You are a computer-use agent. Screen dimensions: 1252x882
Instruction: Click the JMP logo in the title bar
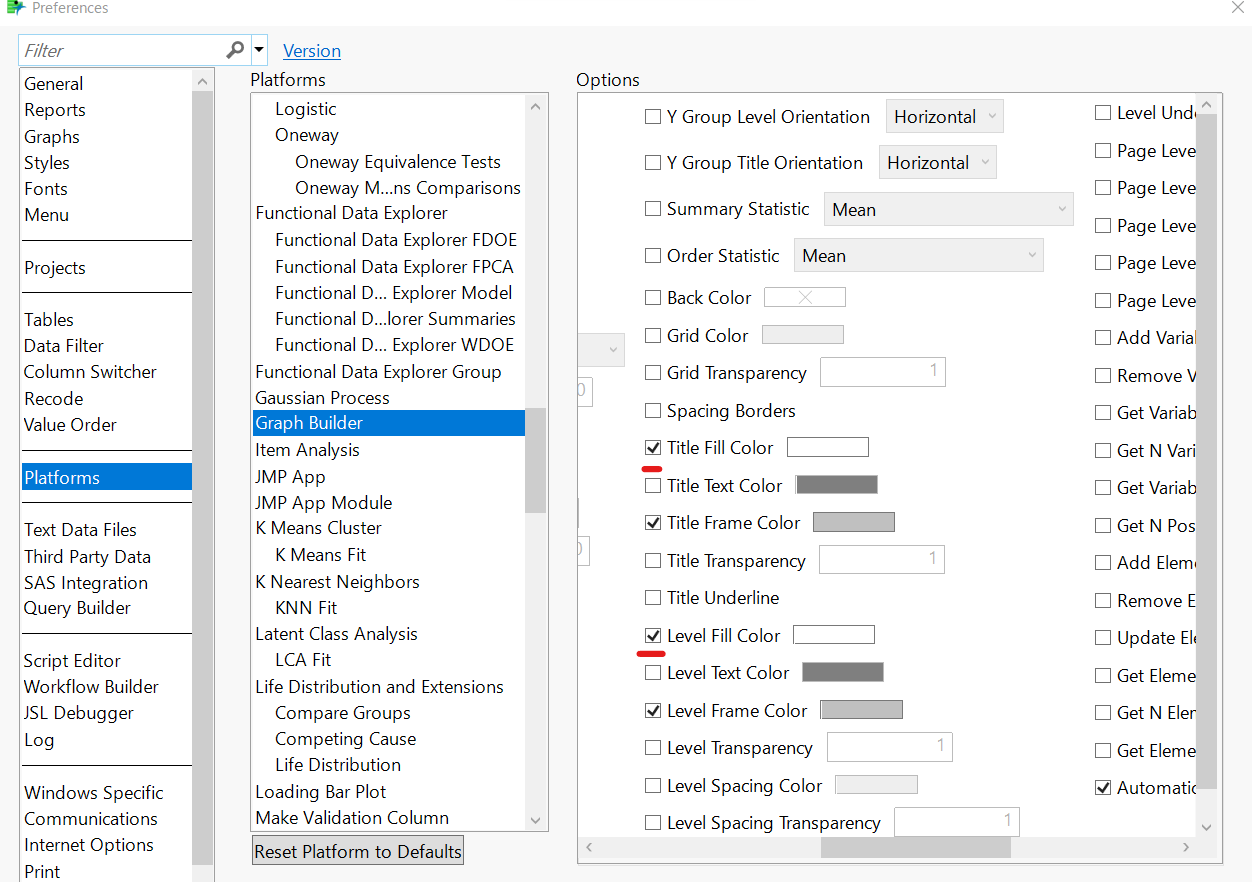point(13,8)
